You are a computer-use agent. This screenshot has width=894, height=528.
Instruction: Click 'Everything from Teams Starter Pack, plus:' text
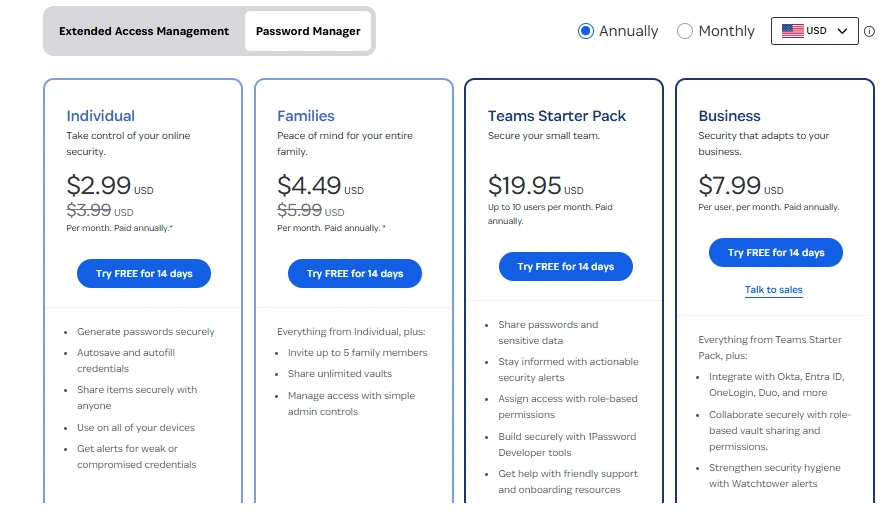pyautogui.click(x=770, y=348)
